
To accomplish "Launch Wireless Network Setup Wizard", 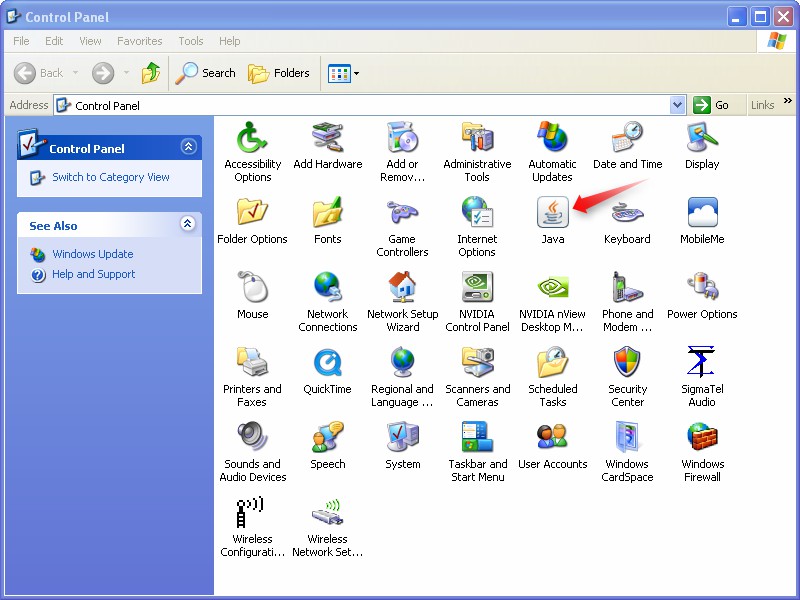I will point(328,513).
